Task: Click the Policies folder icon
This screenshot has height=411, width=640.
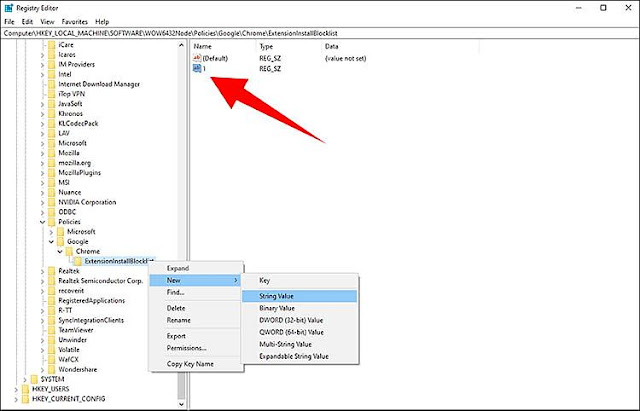Action: [x=51, y=222]
